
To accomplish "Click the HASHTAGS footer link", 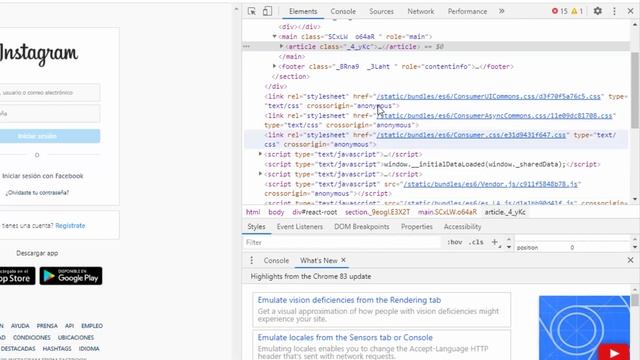I will pyautogui.click(x=57, y=349).
